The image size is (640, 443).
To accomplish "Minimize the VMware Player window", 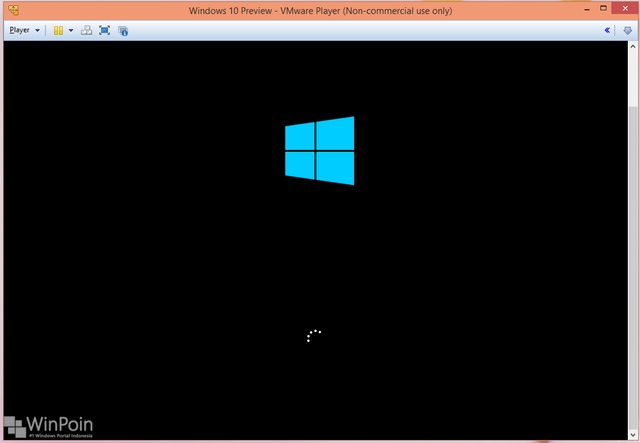I will 587,9.
